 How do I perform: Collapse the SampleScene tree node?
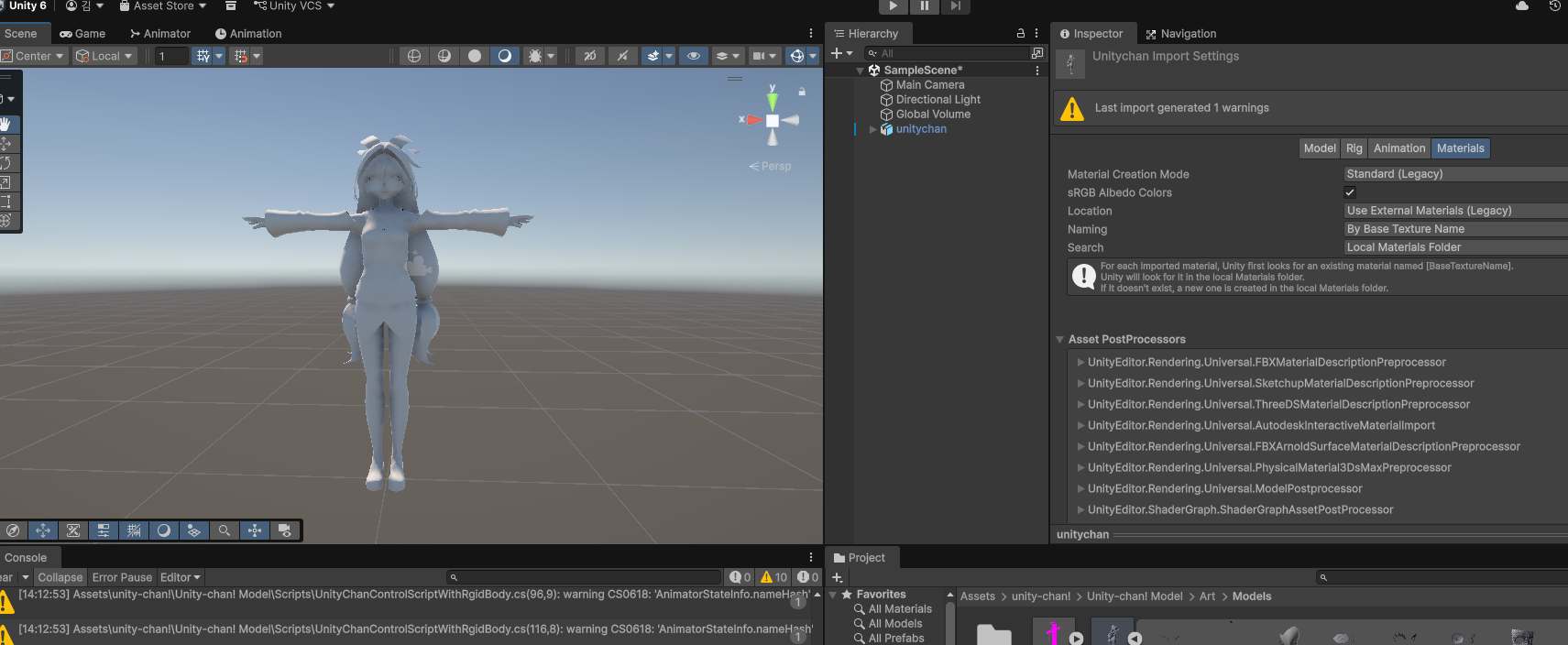860,71
